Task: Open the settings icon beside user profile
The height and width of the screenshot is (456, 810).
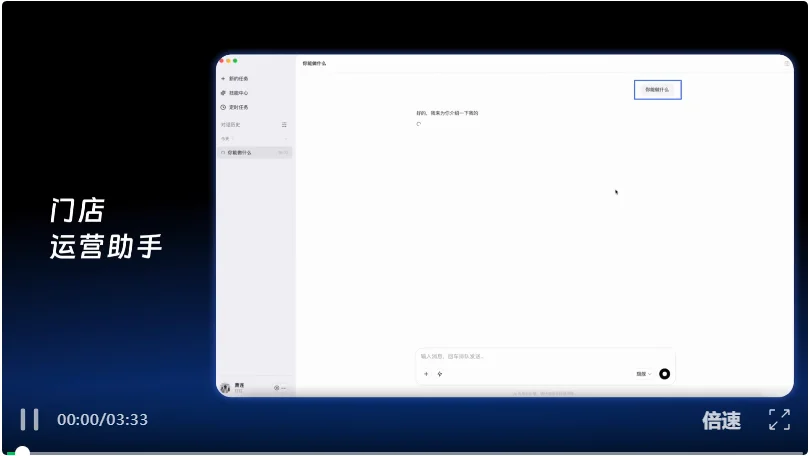Action: (276, 388)
